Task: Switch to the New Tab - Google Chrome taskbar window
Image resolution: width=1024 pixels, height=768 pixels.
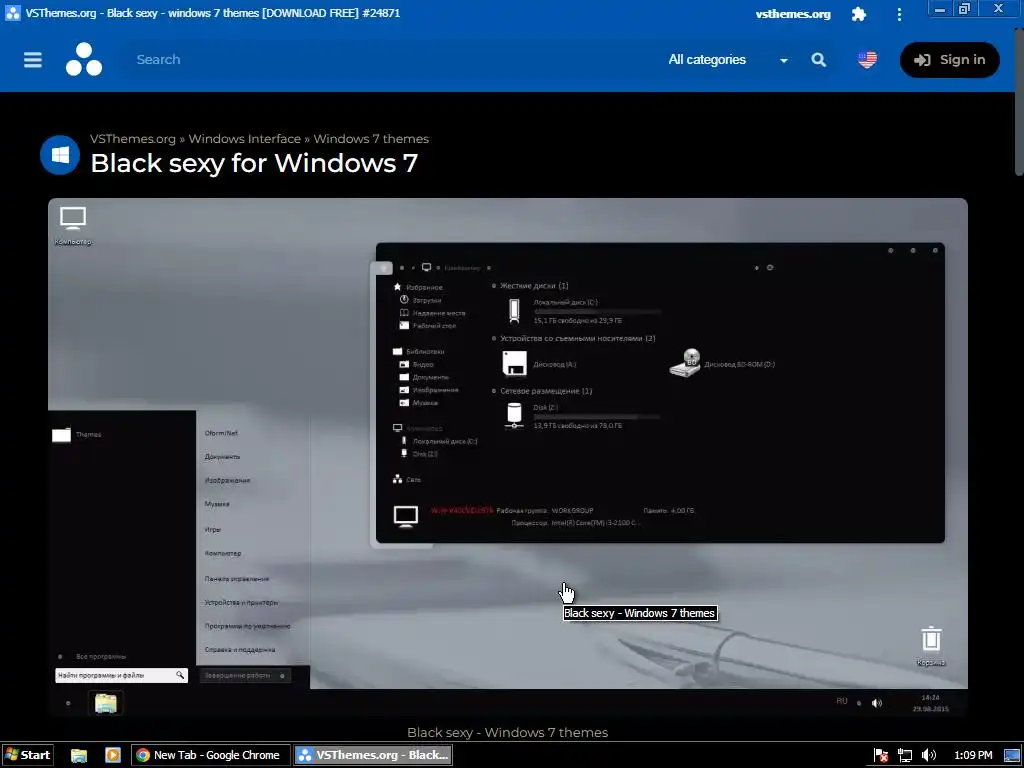Action: click(209, 755)
